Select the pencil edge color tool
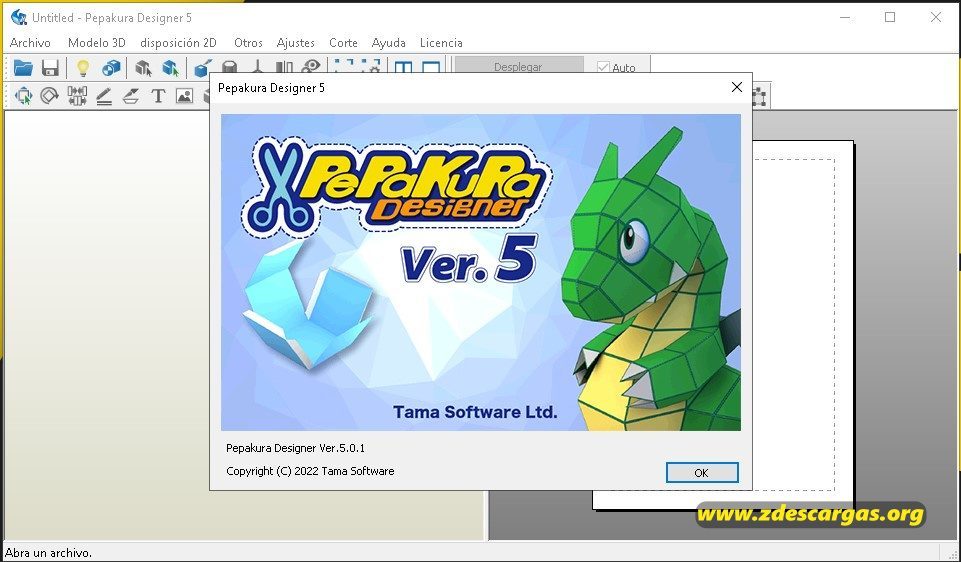 [104, 96]
